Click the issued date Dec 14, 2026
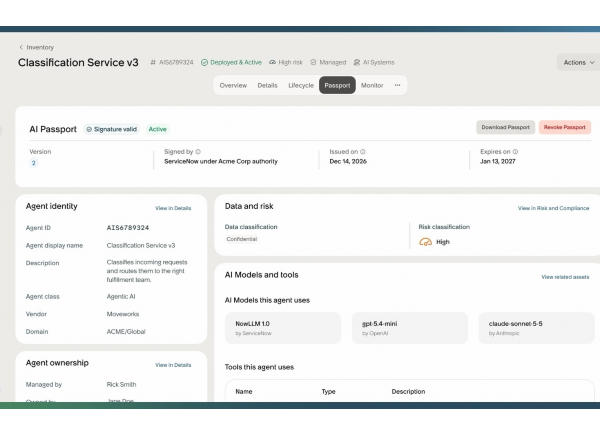600x433 pixels. [348, 161]
